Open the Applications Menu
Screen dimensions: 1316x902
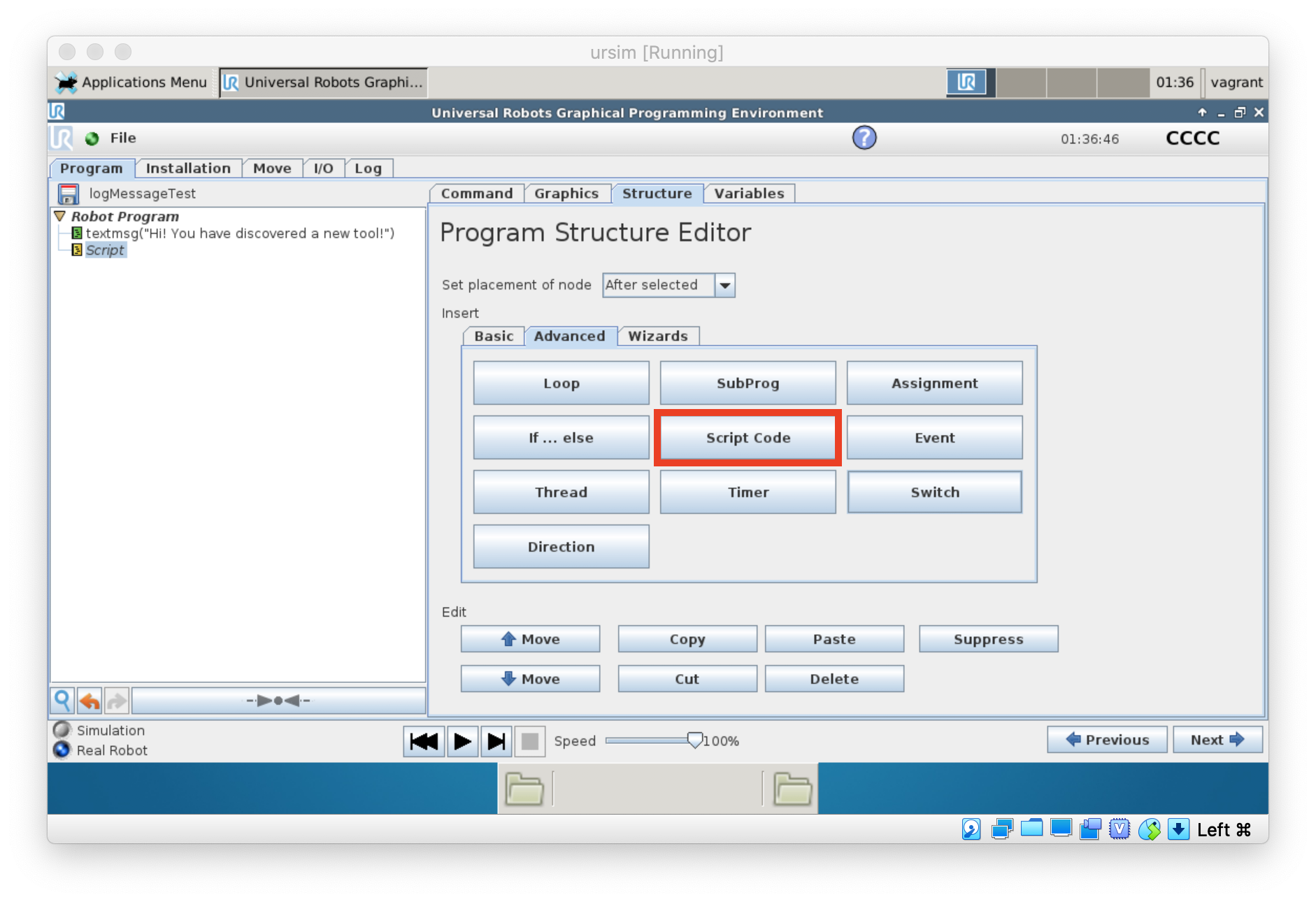point(131,83)
